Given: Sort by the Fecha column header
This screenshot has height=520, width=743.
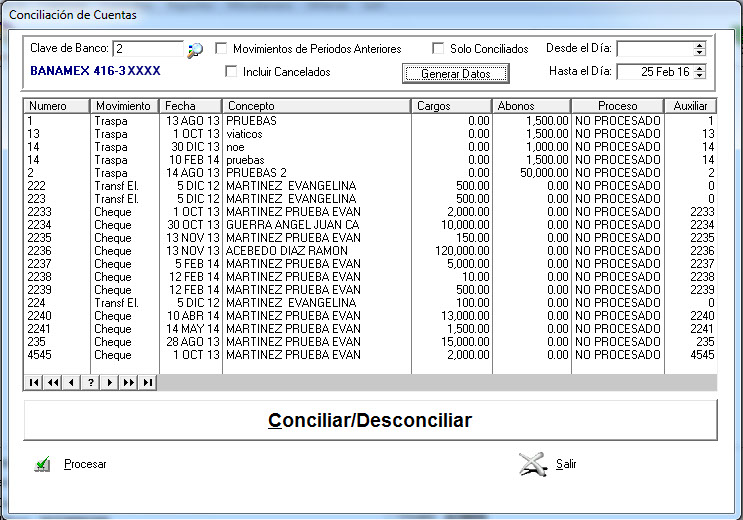Looking at the screenshot, I should point(191,106).
